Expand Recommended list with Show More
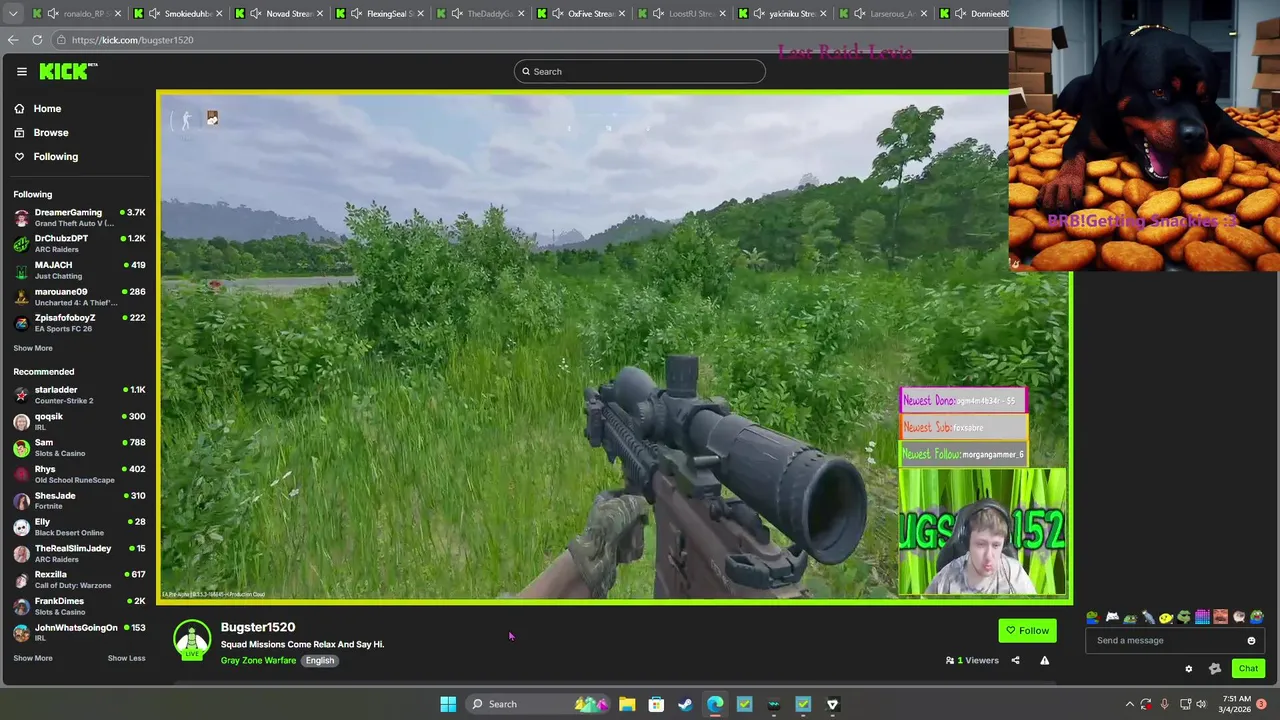 tap(33, 658)
